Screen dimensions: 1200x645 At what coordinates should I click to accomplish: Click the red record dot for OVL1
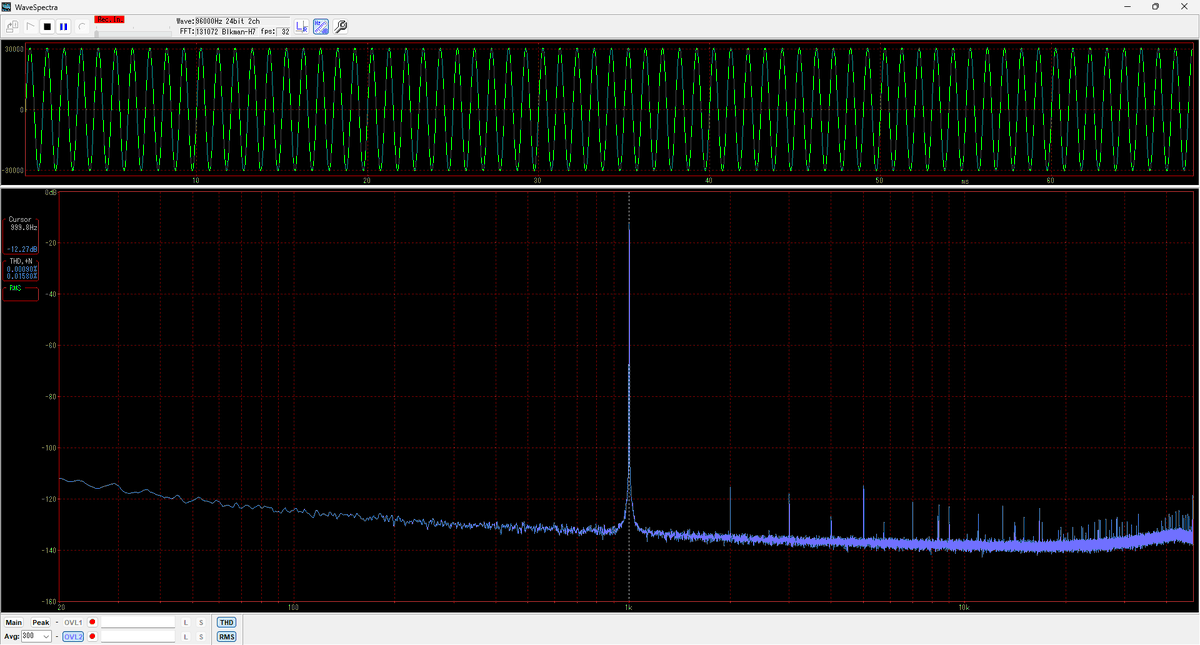[92, 622]
